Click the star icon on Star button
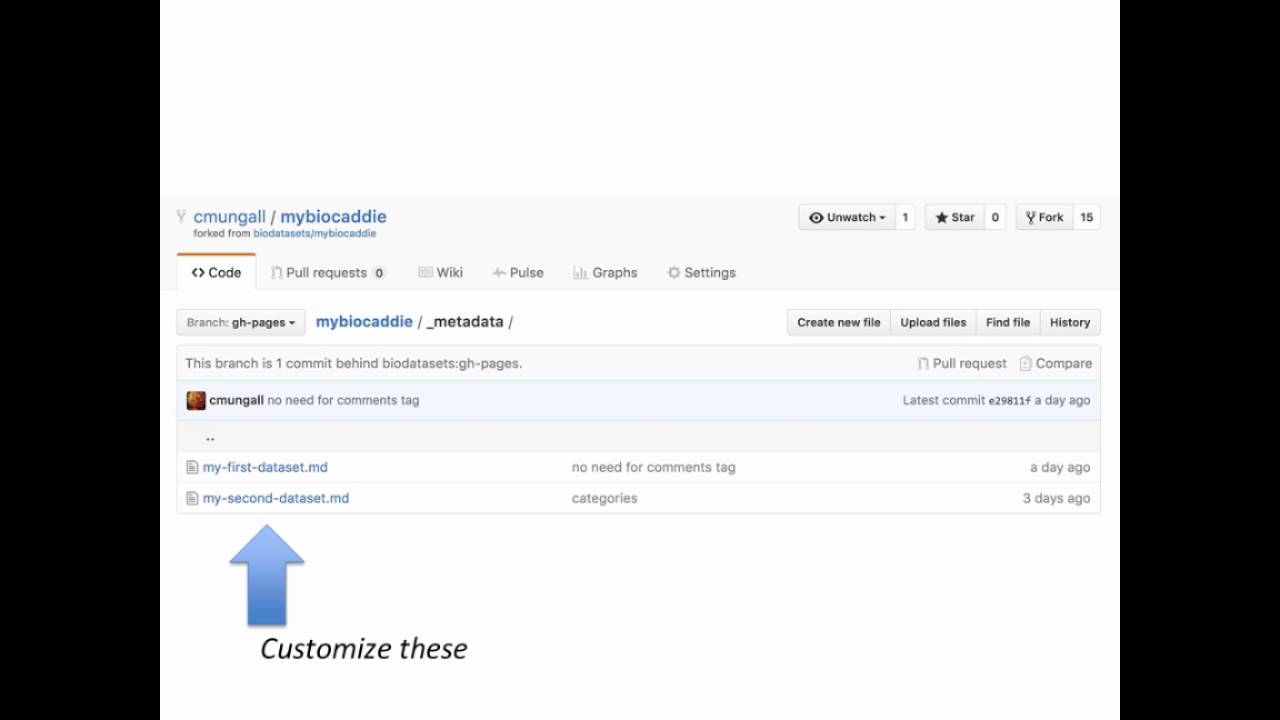 click(x=941, y=217)
